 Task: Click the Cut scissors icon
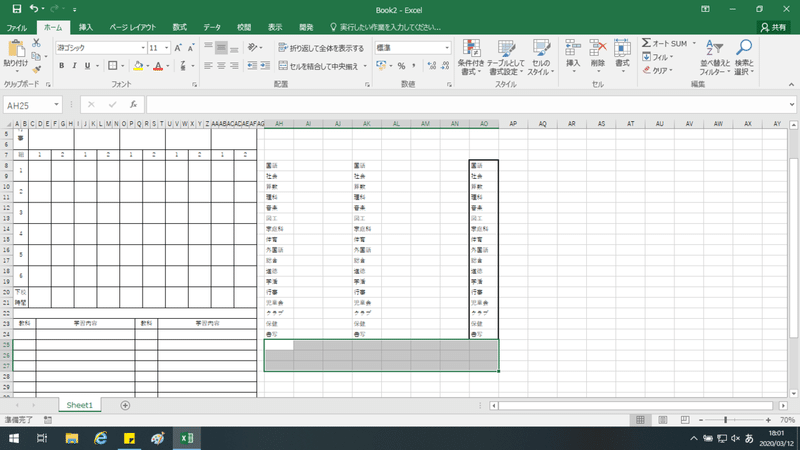[x=36, y=43]
